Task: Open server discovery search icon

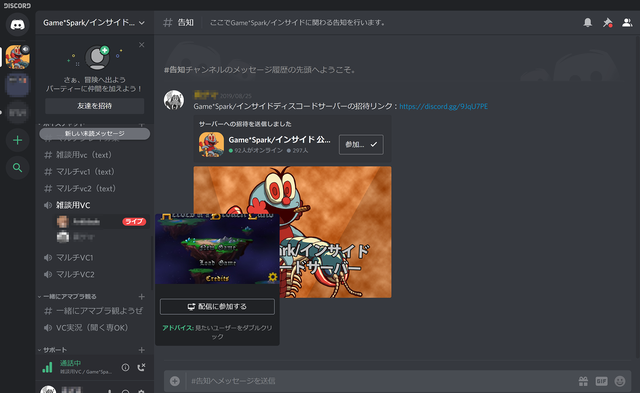Action: coord(17,168)
